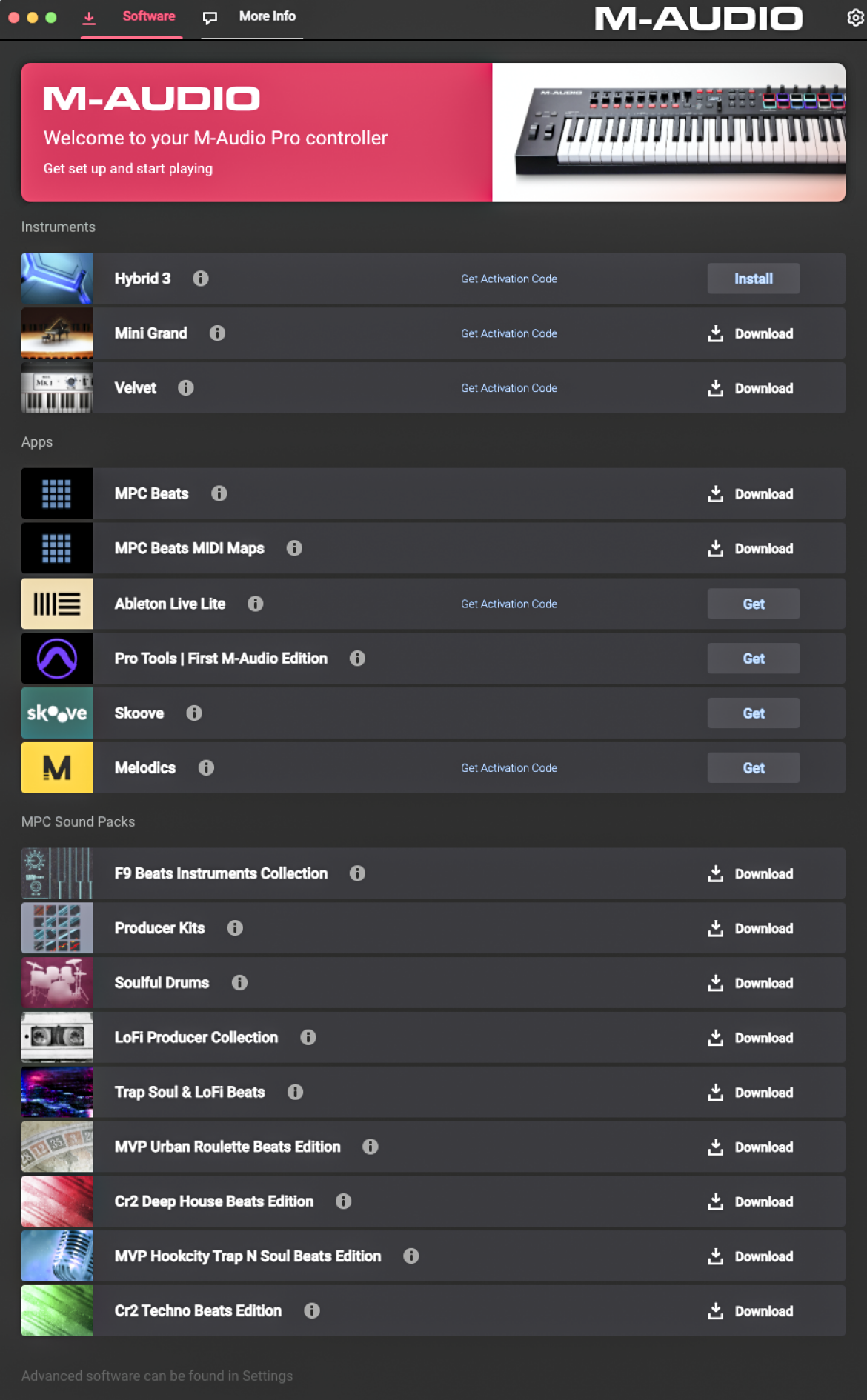867x1400 pixels.
Task: Open Cr2 Deep House Beats Edition info
Action: click(343, 1201)
